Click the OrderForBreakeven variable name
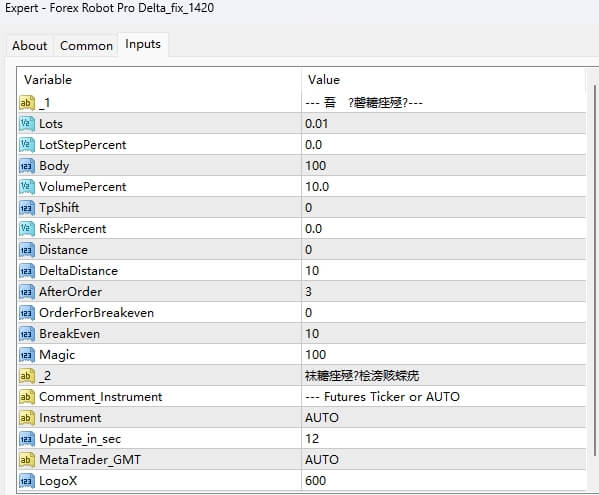Screen dimensions: 599x495 (96, 313)
